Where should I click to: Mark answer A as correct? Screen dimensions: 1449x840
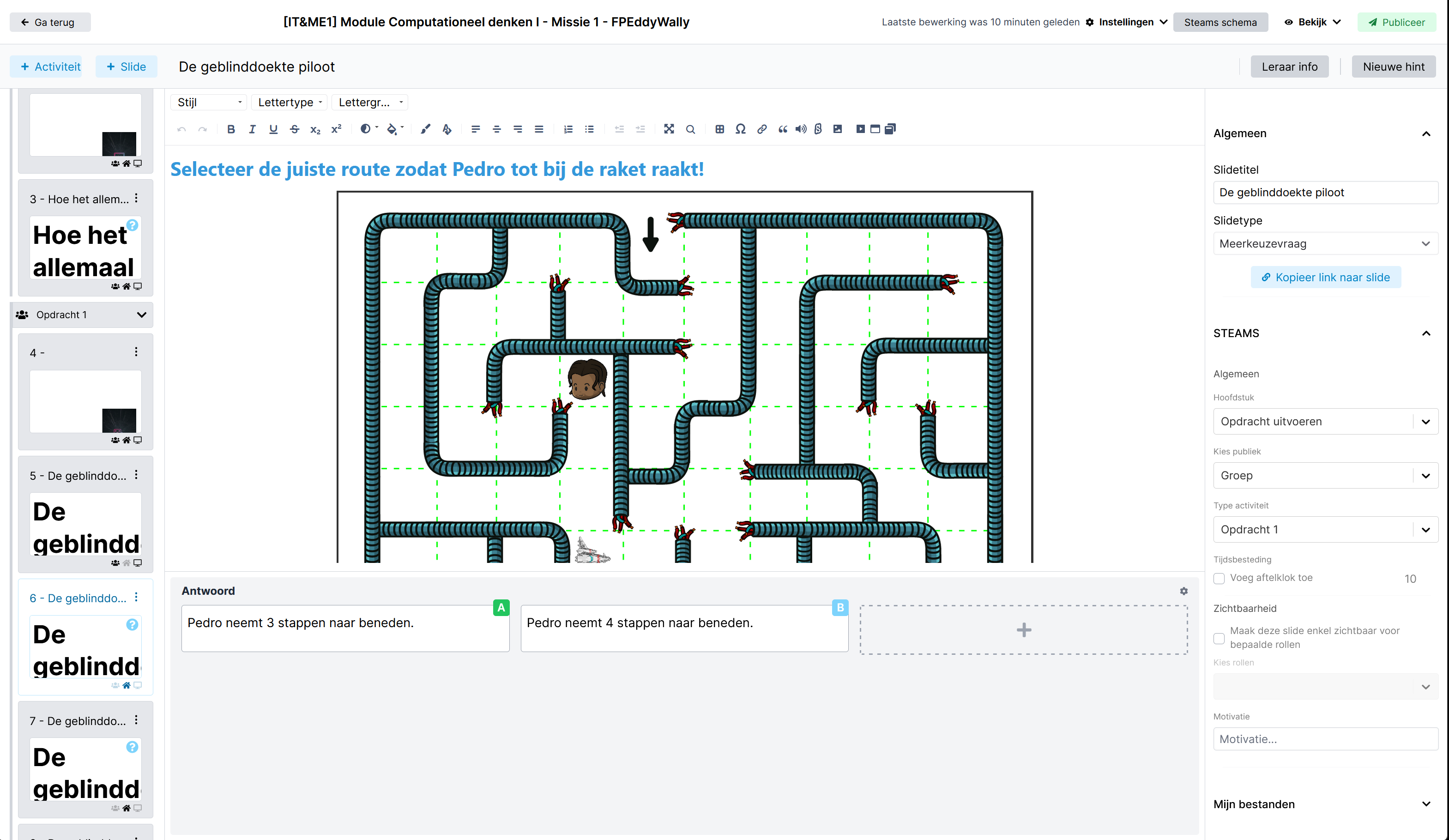(x=501, y=608)
